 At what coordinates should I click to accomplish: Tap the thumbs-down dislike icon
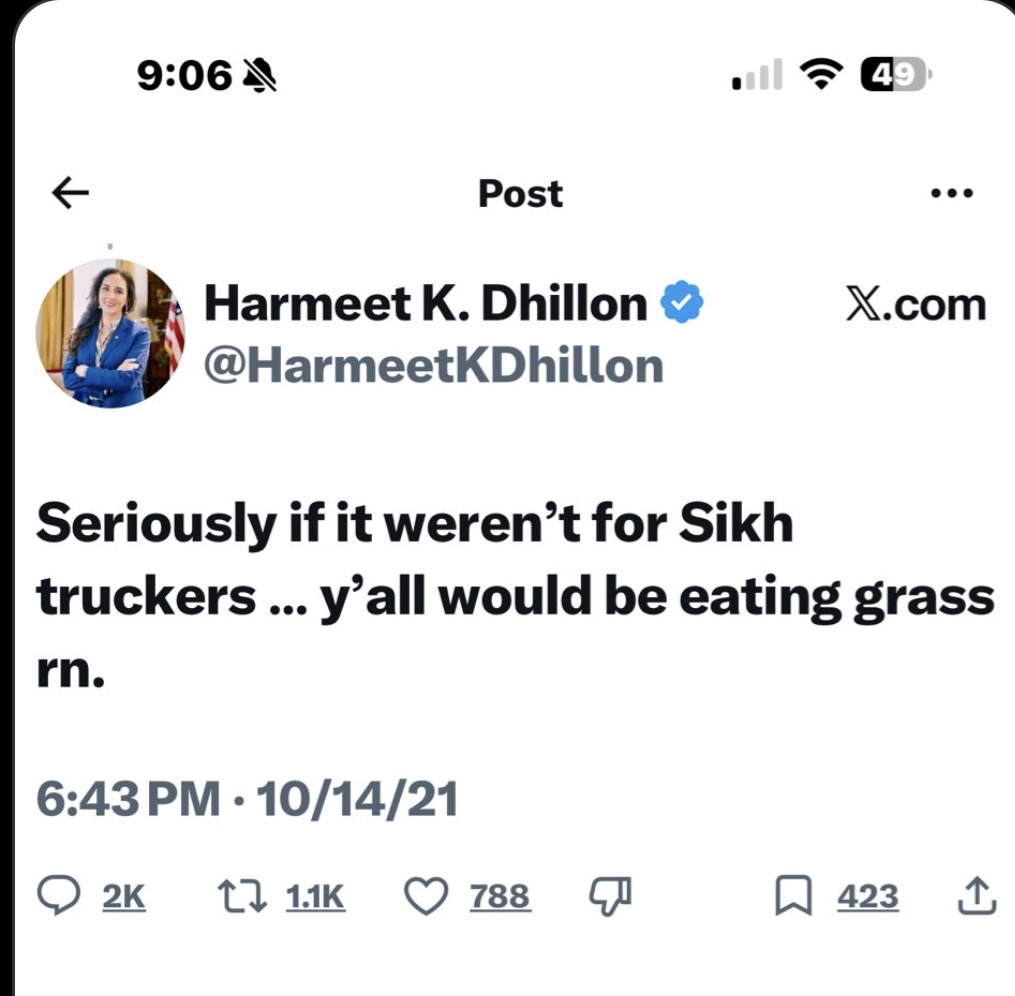609,896
